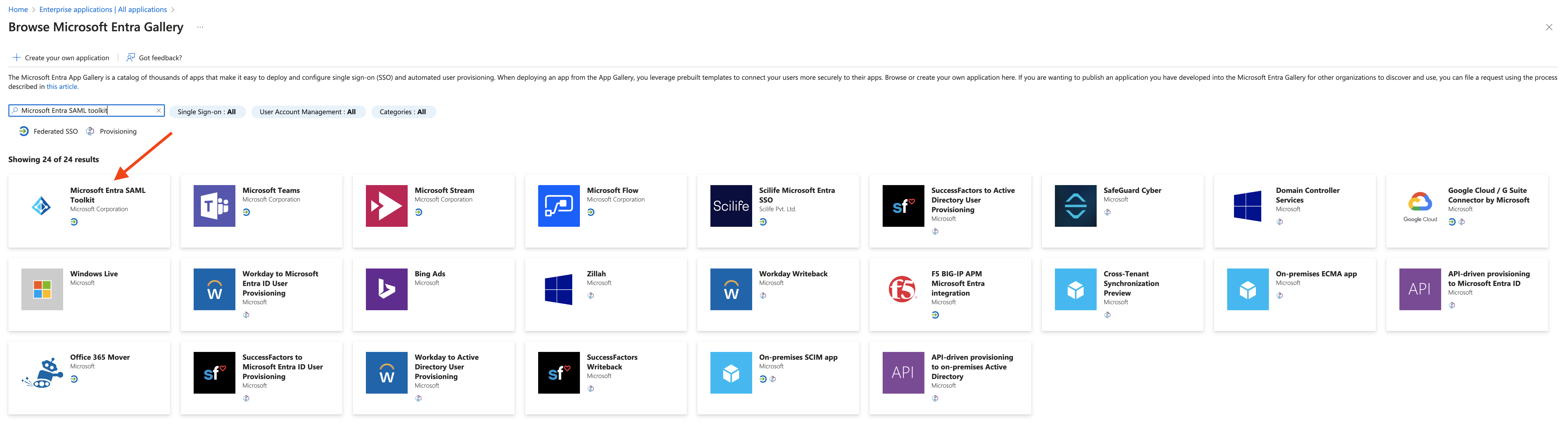Viewport: 1568px width, 427px height.
Task: Open the Office 365 Mover icon
Action: pyautogui.click(x=42, y=372)
